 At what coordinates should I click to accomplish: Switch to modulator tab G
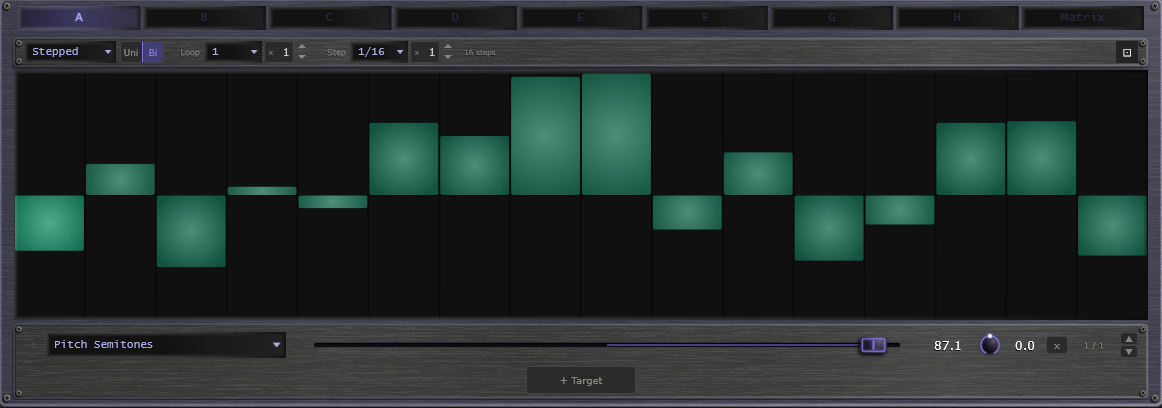(x=832, y=18)
